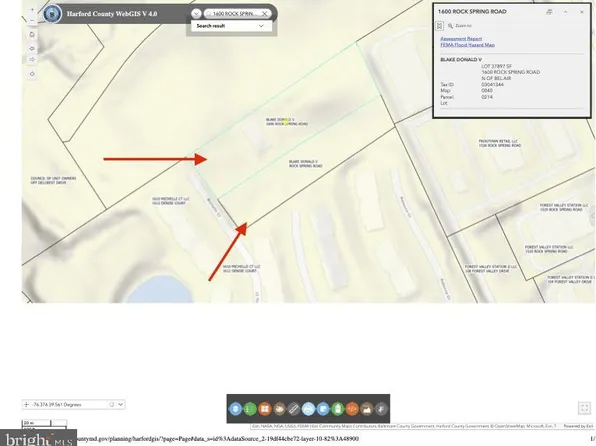The width and height of the screenshot is (596, 446).
Task: Select the ruler measurement tool
Action: point(293,409)
